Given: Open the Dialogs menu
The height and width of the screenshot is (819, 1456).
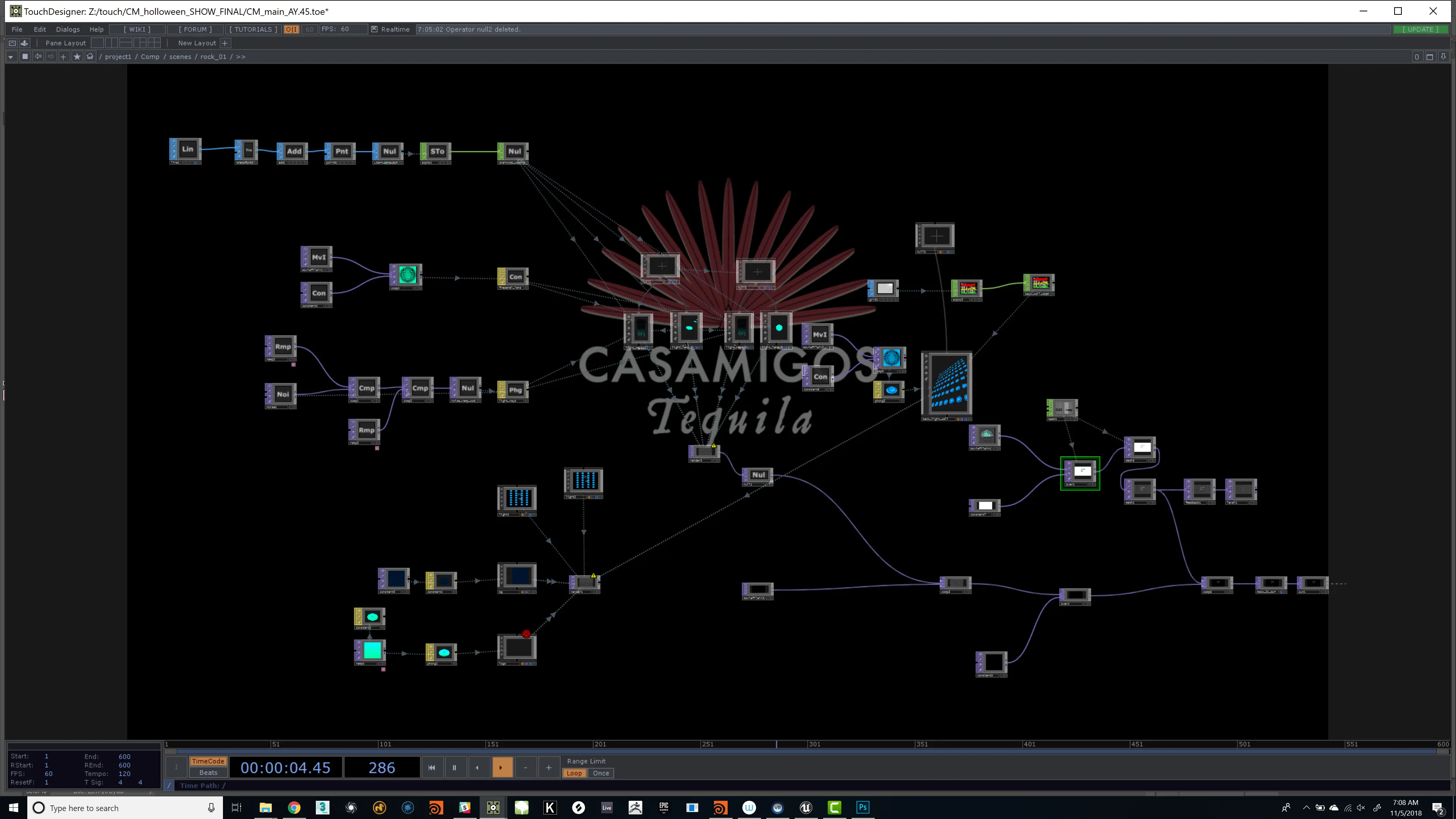Looking at the screenshot, I should pos(68,30).
